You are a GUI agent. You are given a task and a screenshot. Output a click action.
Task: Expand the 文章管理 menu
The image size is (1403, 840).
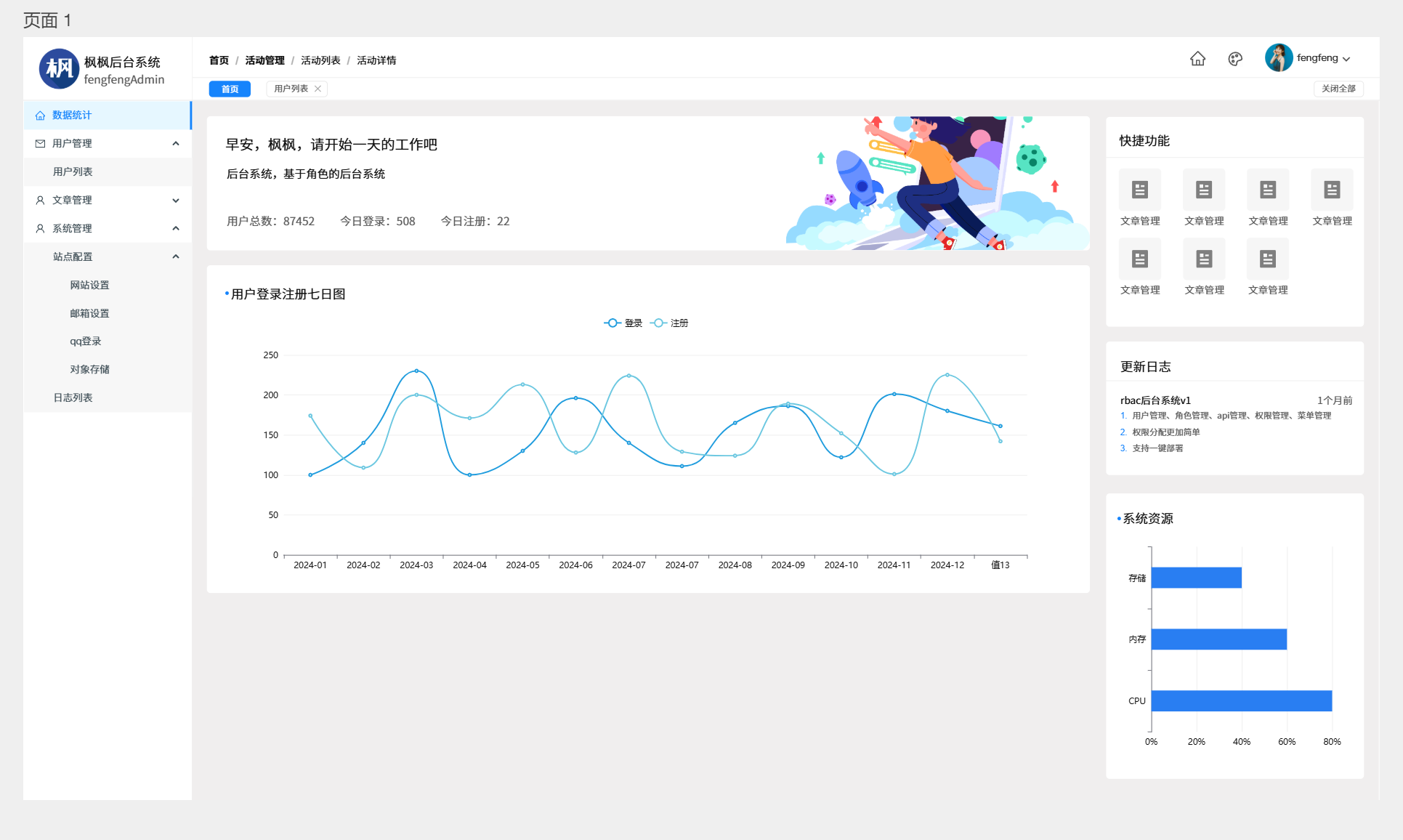point(176,201)
